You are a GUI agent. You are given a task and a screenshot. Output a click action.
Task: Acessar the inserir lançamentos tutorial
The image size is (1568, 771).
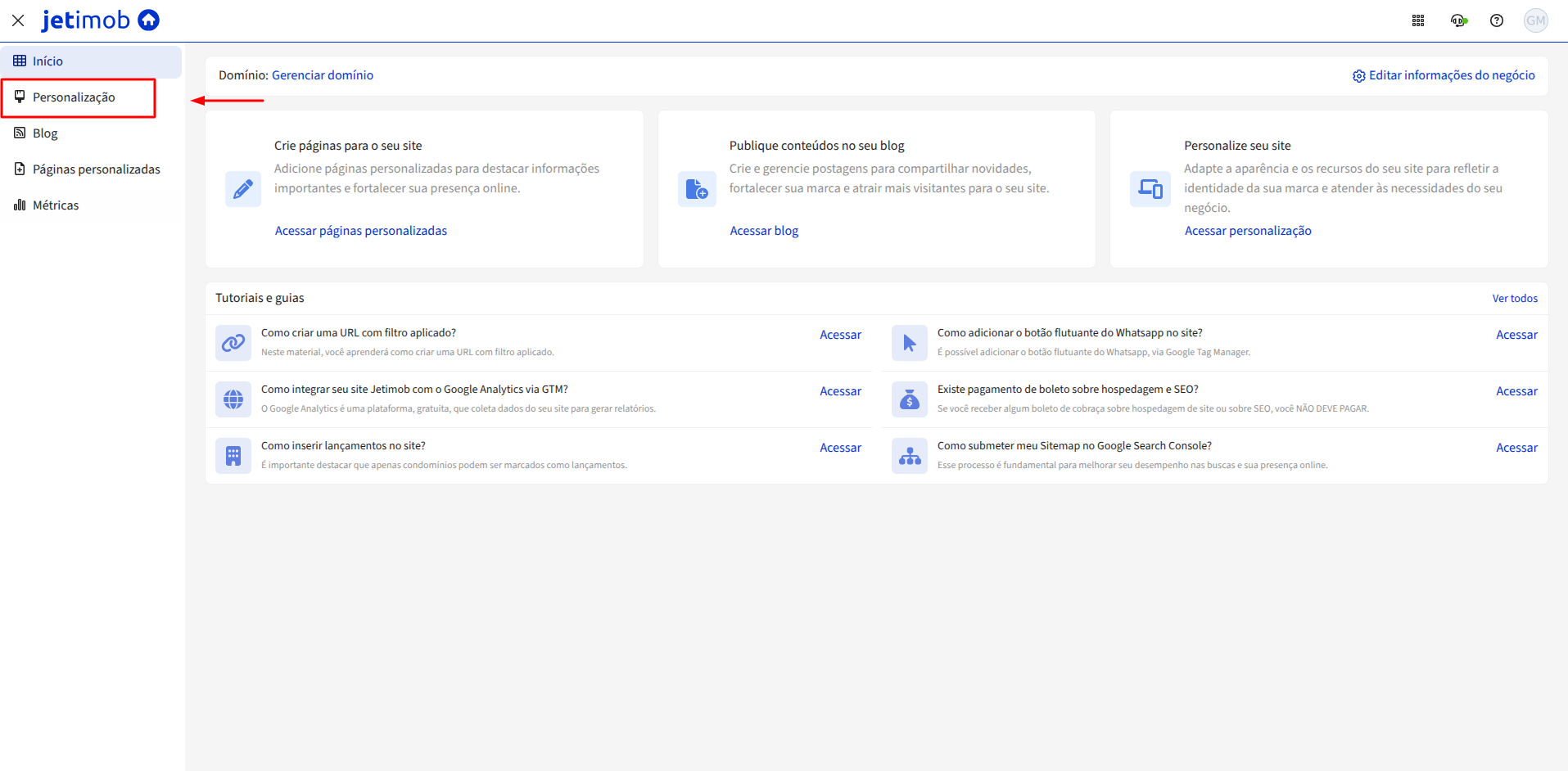tap(841, 448)
